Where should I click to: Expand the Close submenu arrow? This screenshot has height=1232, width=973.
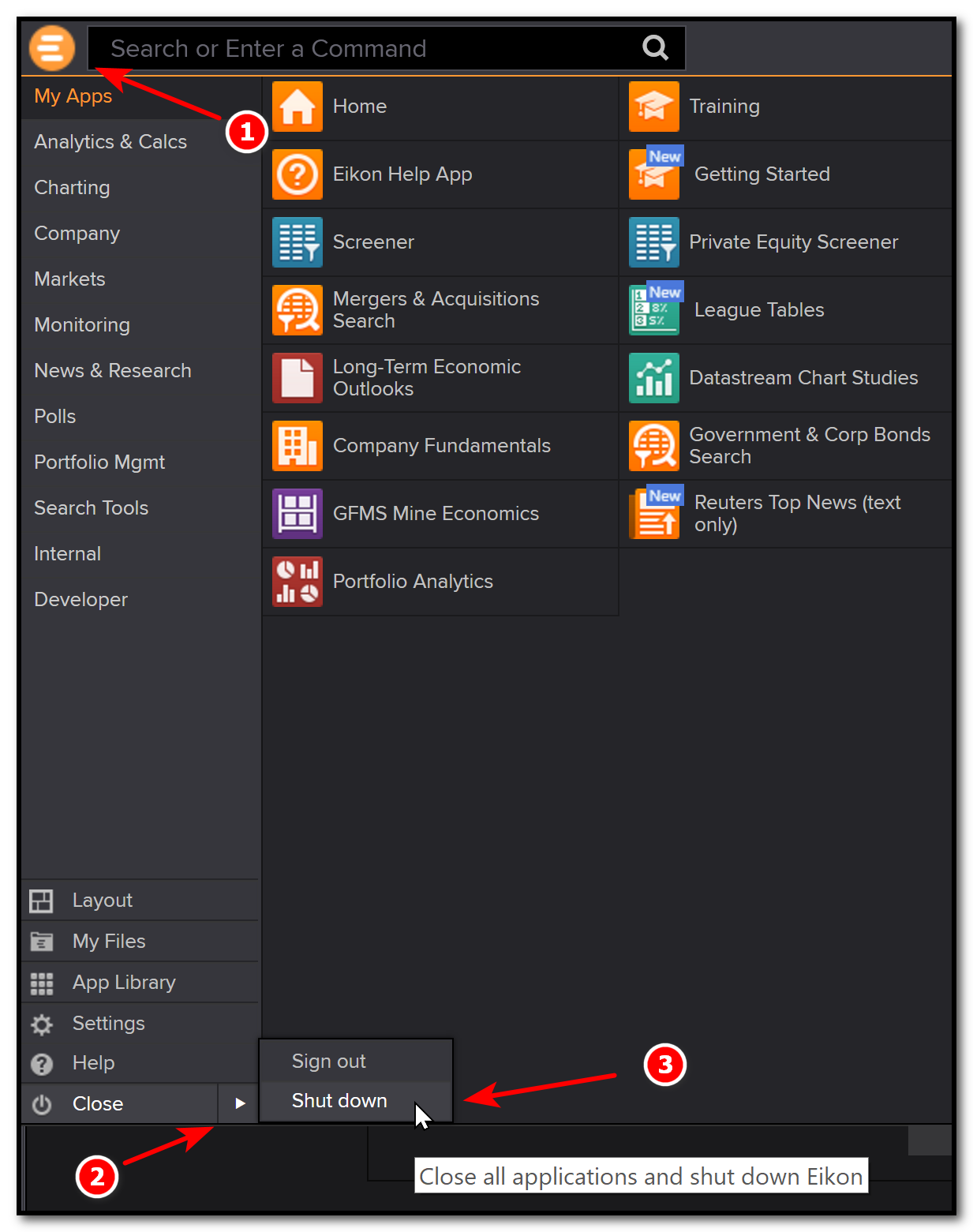click(240, 1103)
